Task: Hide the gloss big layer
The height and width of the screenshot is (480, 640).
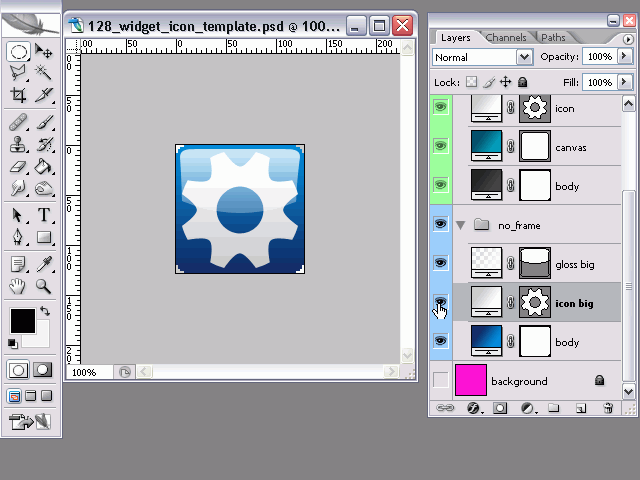Action: point(440,262)
